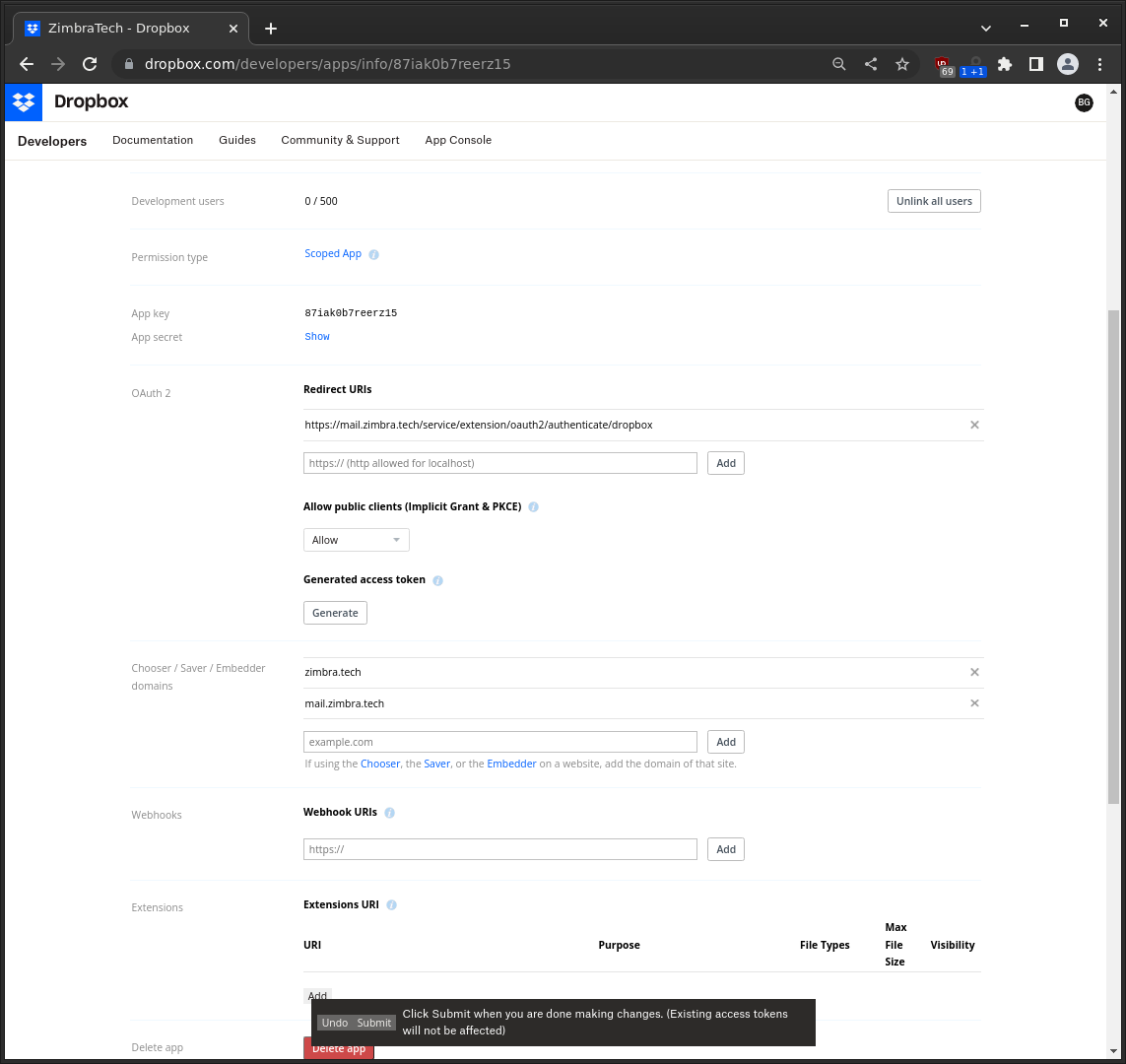Viewport: 1126px width, 1064px height.
Task: Click the page vertical scrollbar thumb
Action: (1113, 557)
